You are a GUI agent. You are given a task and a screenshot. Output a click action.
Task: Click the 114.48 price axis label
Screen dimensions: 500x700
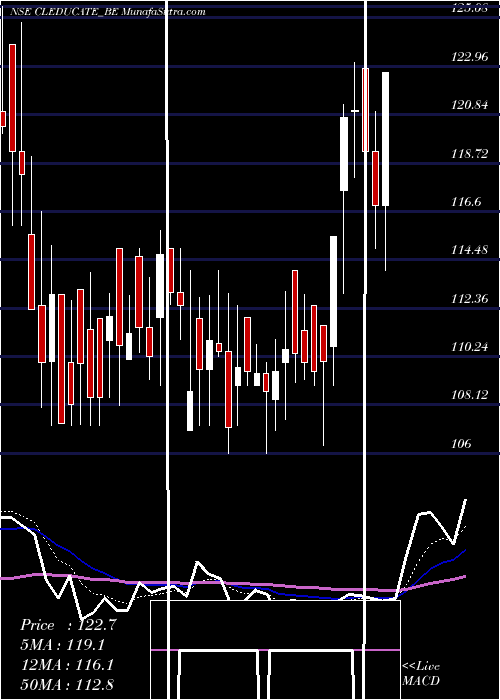coord(469,250)
